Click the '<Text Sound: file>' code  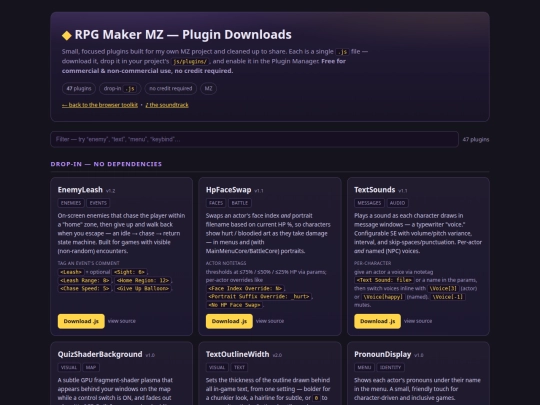click(x=384, y=280)
